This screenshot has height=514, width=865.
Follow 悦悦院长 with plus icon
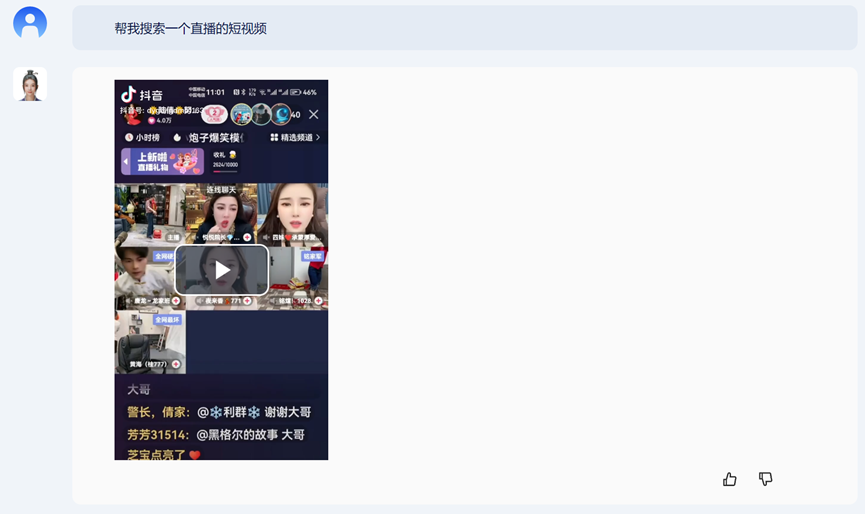247,238
